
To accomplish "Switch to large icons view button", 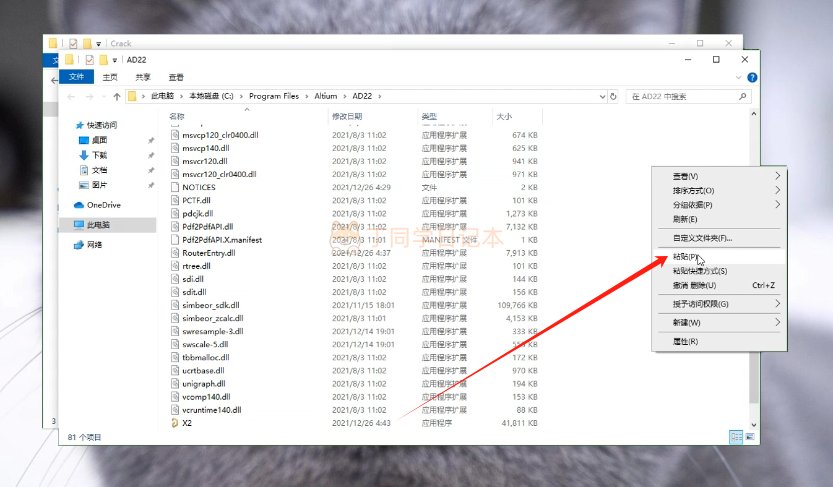I will click(747, 437).
